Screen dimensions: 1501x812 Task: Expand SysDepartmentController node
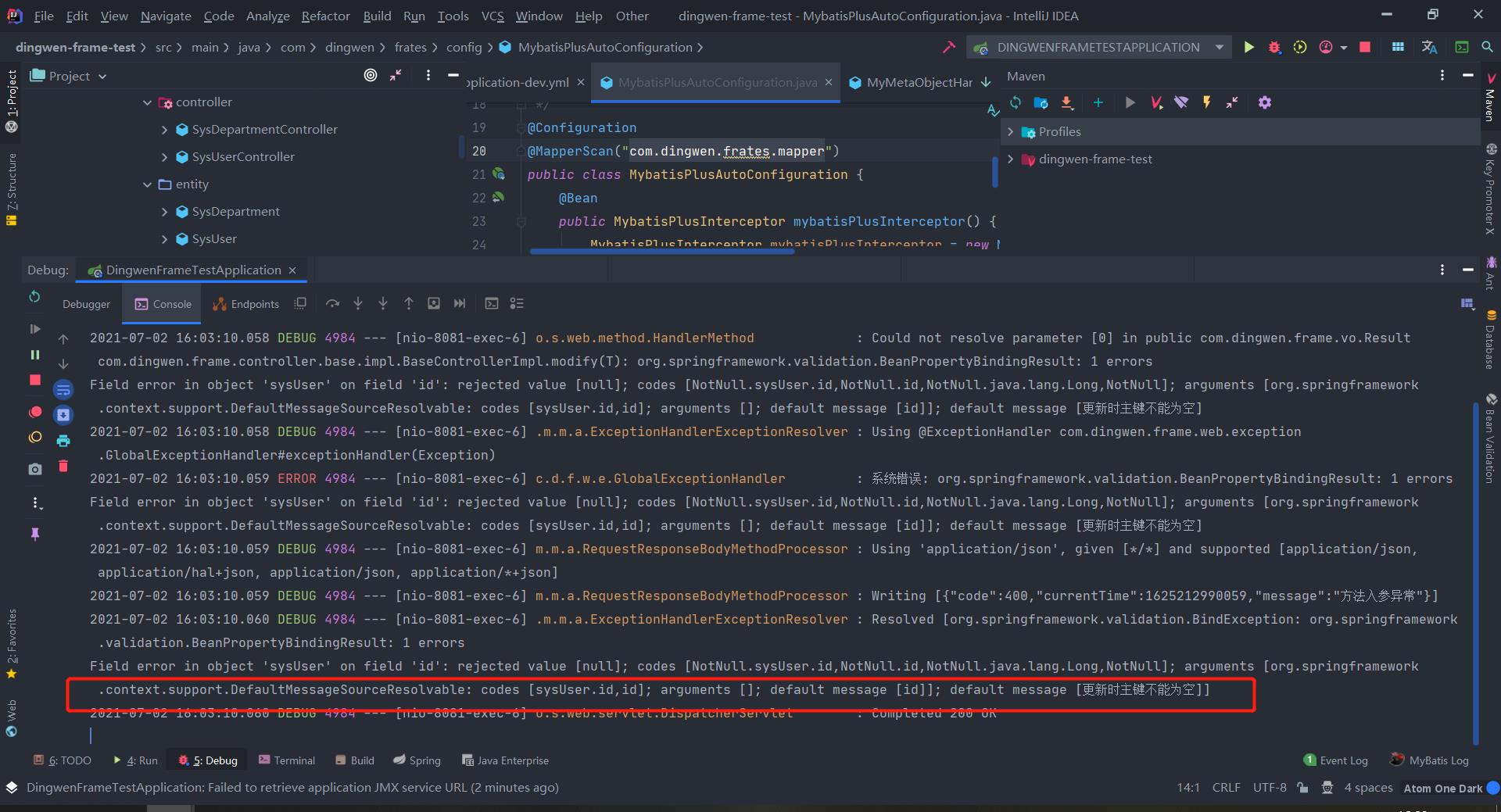point(164,130)
